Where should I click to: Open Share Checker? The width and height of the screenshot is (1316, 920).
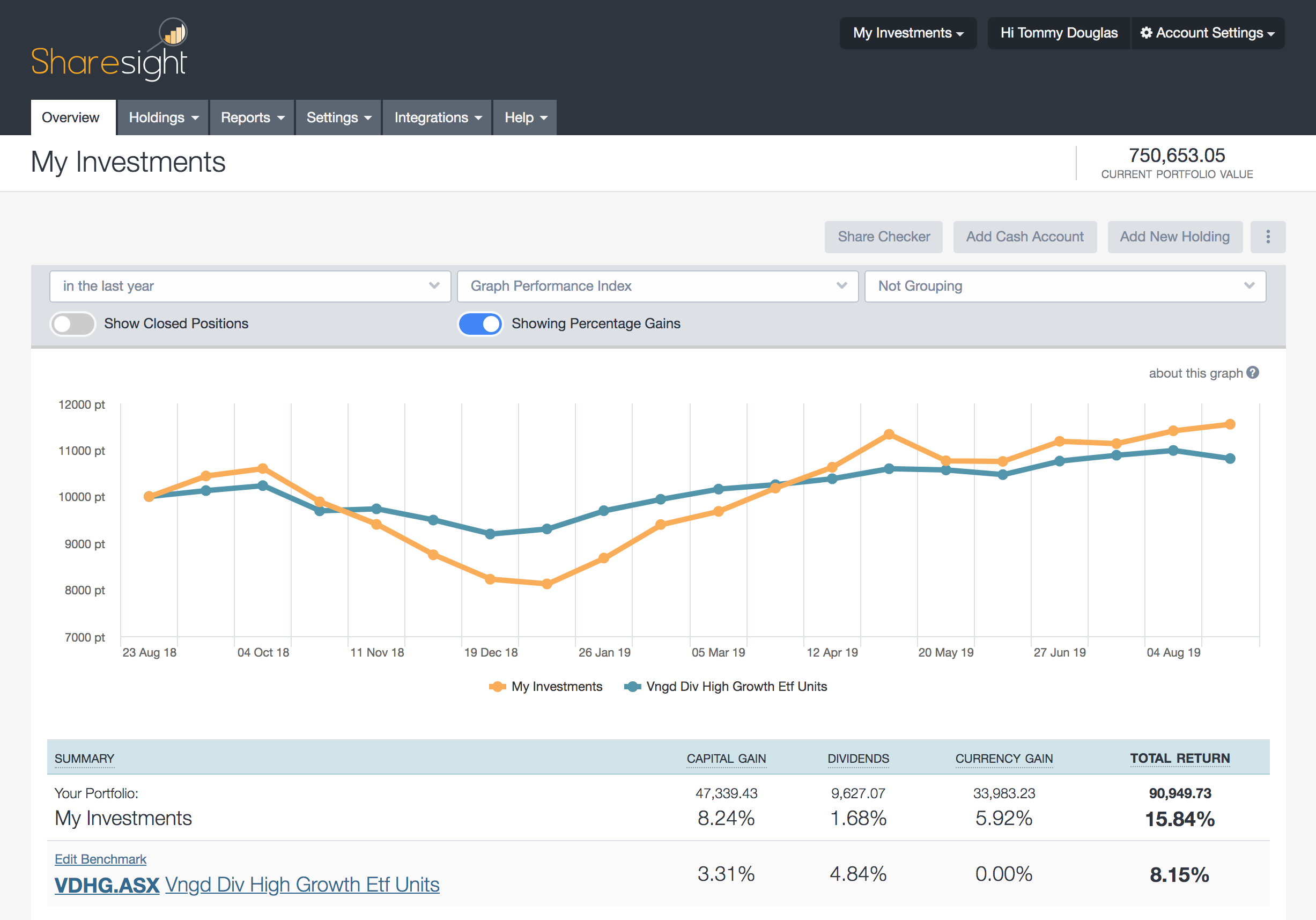coord(883,237)
